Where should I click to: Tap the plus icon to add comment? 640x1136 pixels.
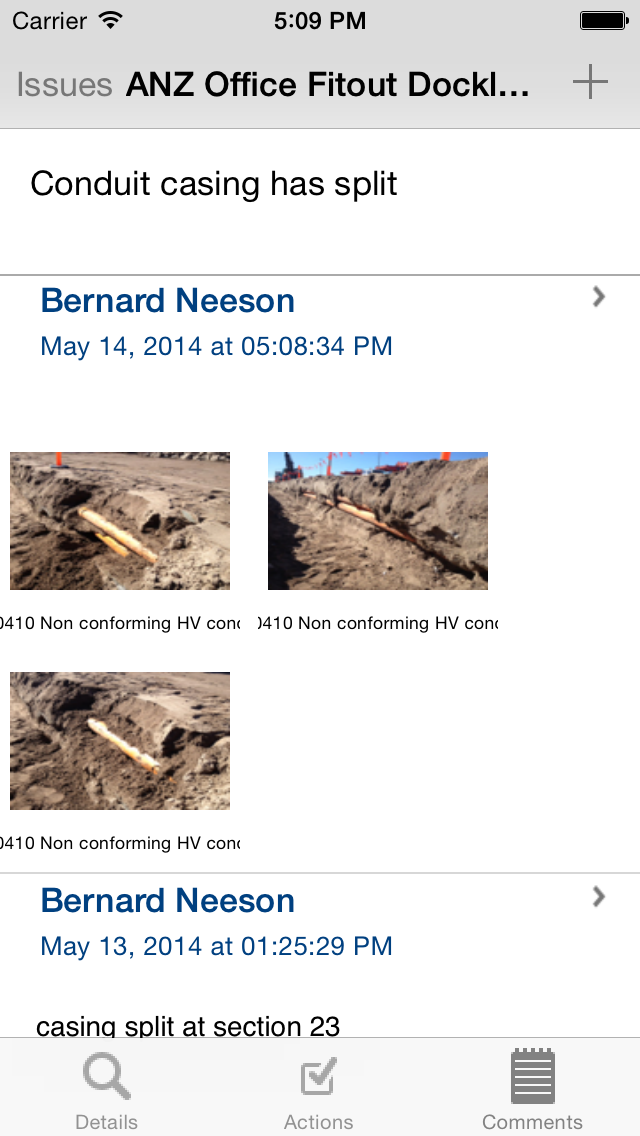click(x=590, y=82)
